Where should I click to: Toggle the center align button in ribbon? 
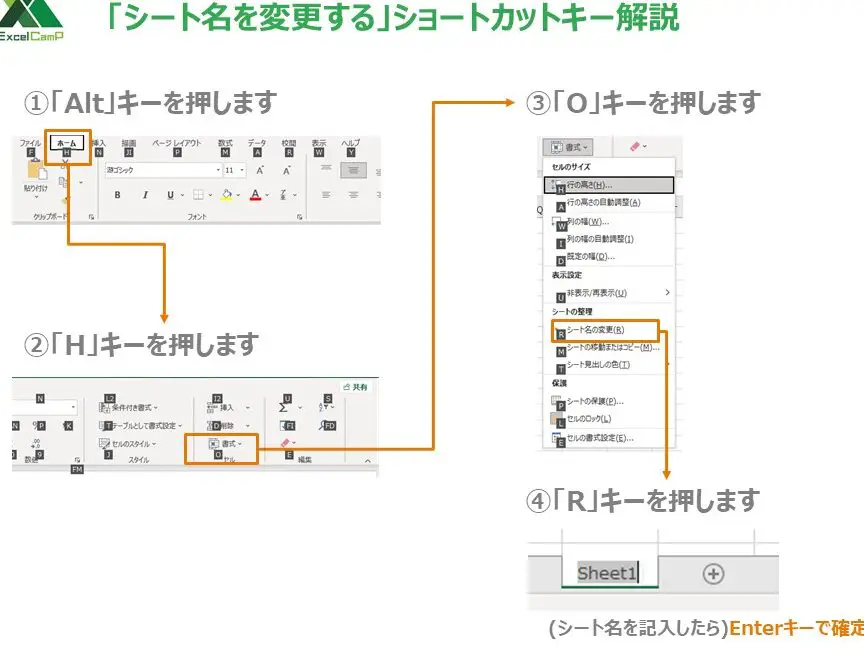pos(352,171)
